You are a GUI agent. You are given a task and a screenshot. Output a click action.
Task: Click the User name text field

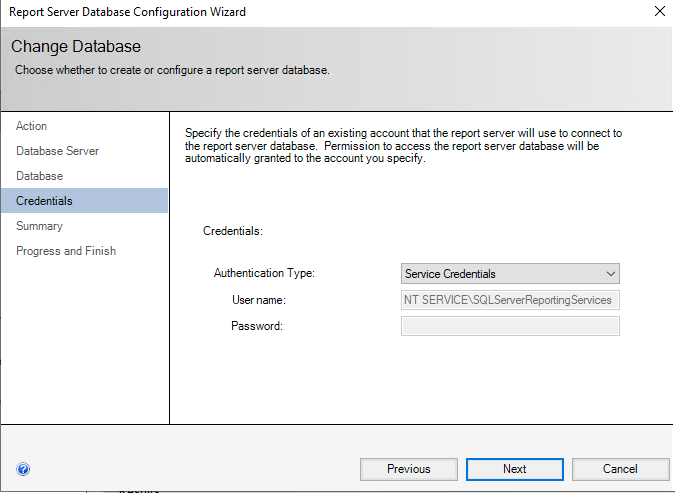510,300
